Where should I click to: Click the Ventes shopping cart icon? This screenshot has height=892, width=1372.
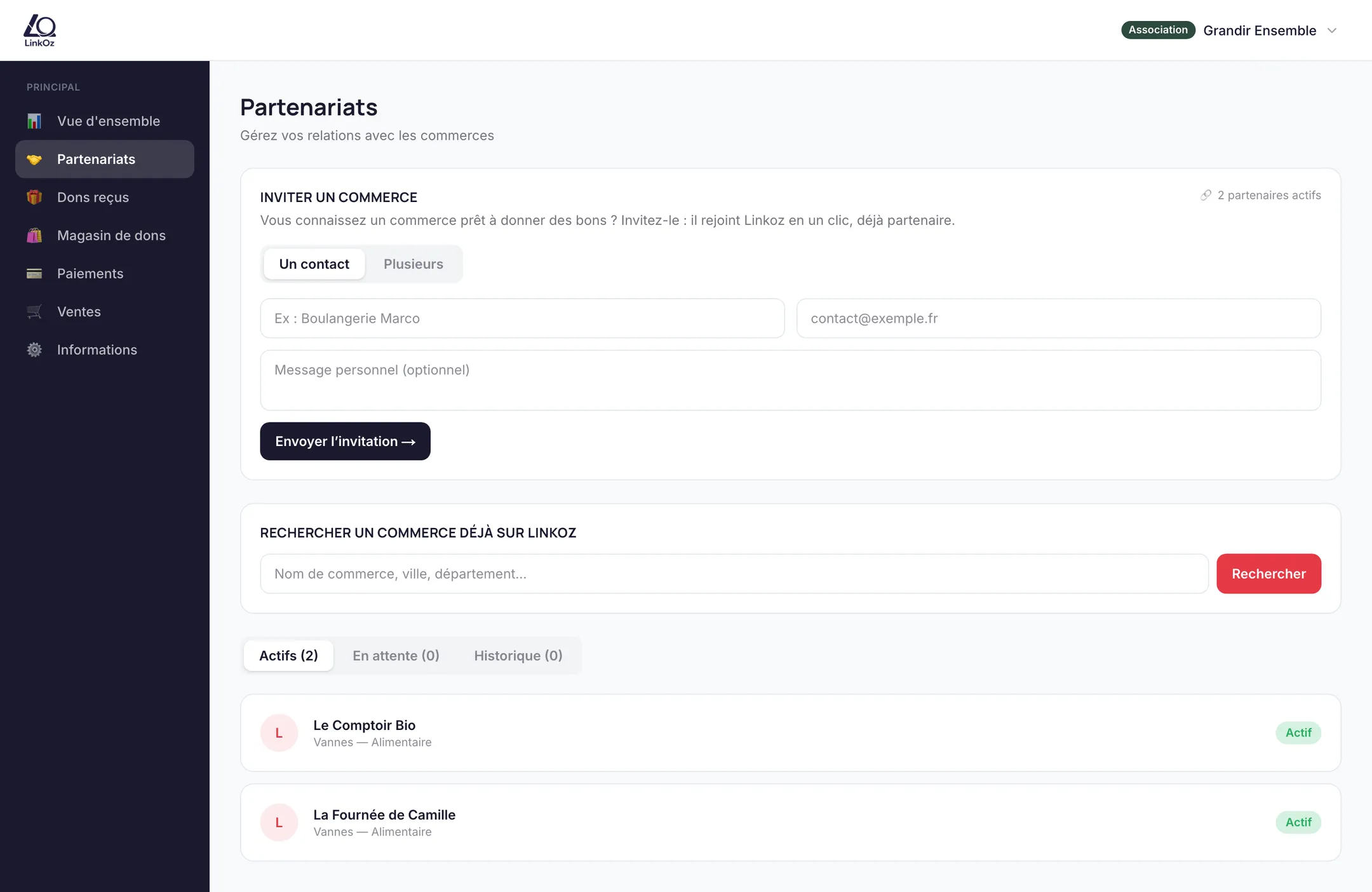pos(34,311)
